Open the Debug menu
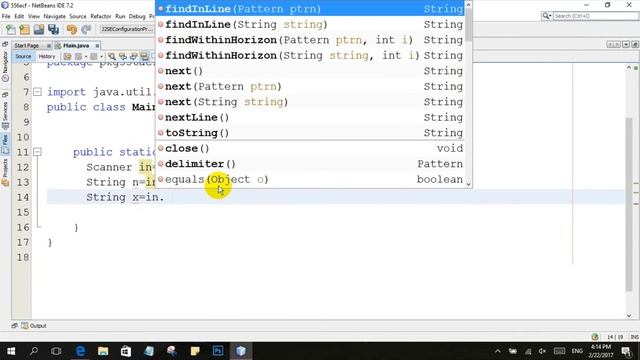This screenshot has width=640, height=360. pos(137,16)
